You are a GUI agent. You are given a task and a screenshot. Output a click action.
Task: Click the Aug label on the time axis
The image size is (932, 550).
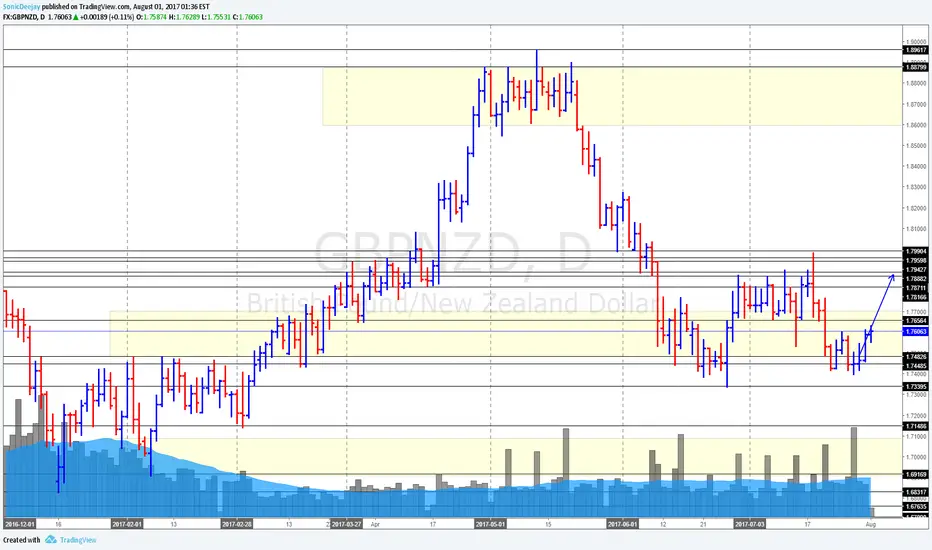(x=871, y=524)
